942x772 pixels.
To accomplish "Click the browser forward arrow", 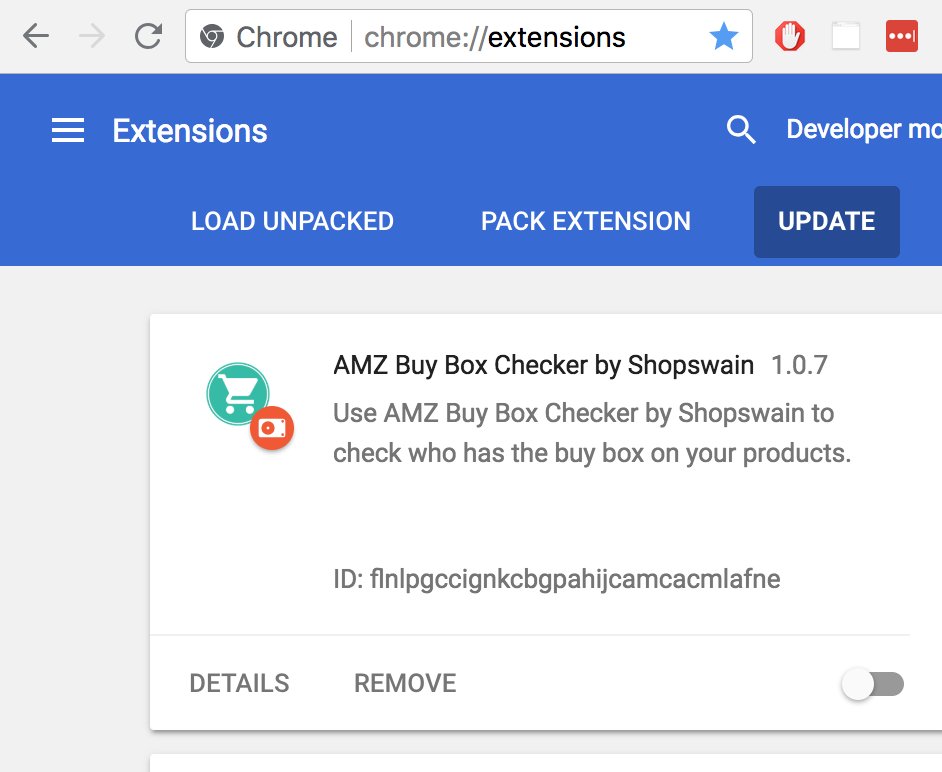I will (x=92, y=37).
